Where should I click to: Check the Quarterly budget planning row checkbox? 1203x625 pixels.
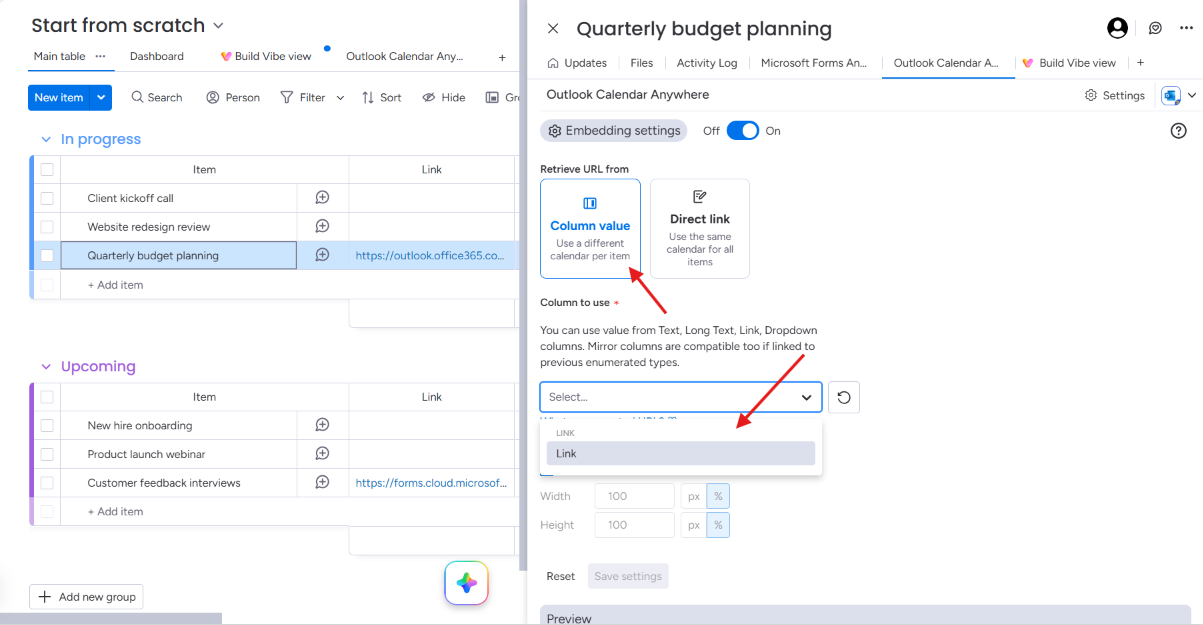[47, 255]
